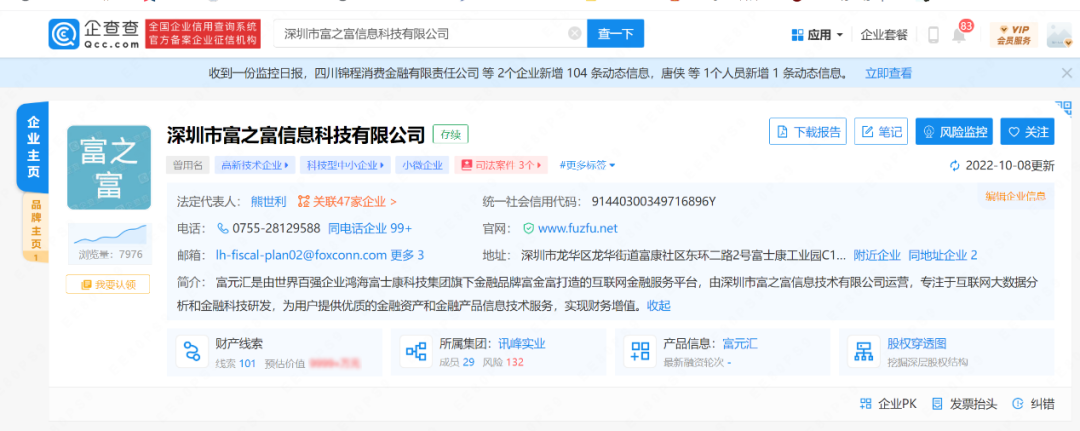Click the 查一下 search button

615,34
